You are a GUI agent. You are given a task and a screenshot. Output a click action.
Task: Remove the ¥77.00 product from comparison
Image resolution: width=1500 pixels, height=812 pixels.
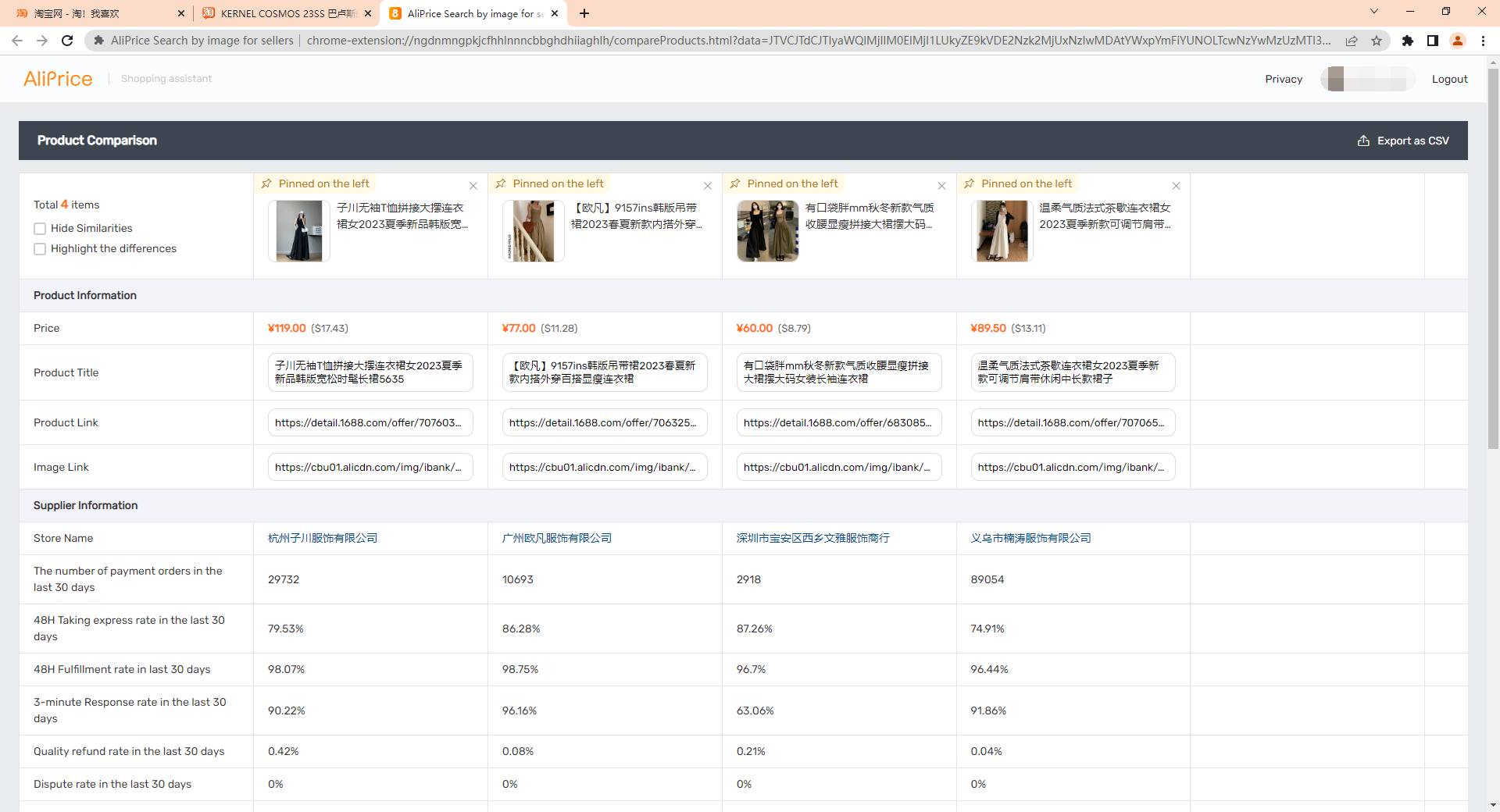(x=707, y=186)
